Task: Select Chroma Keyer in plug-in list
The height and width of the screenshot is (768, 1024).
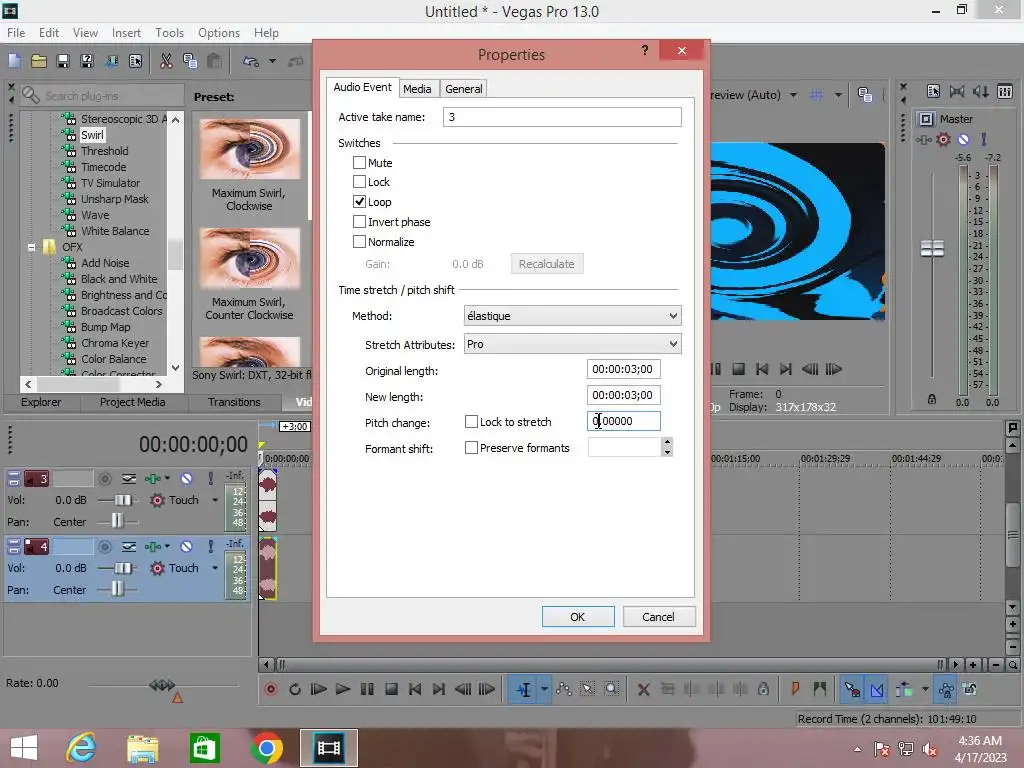Action: point(115,343)
